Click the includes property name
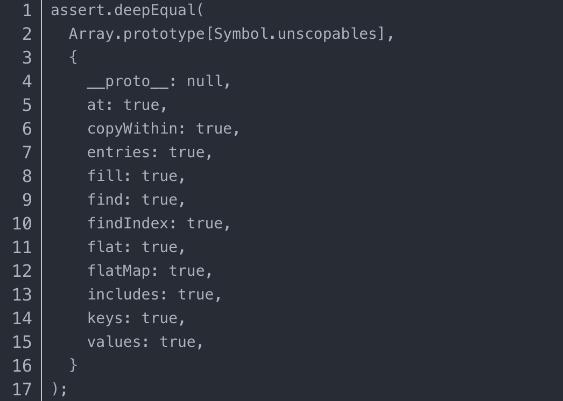563x401 pixels. click(x=123, y=294)
